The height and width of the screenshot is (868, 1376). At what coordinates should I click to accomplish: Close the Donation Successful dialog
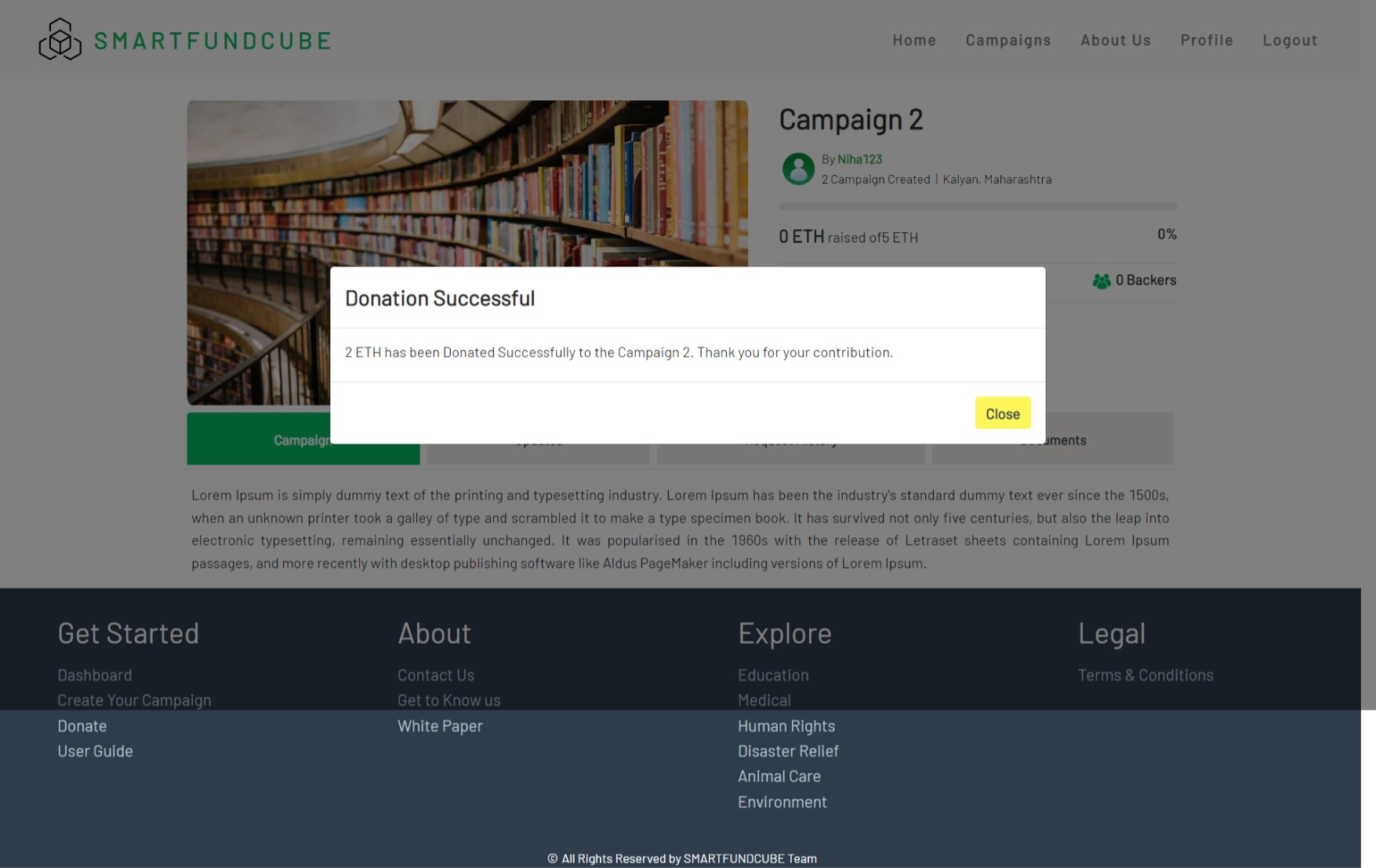tap(1003, 412)
